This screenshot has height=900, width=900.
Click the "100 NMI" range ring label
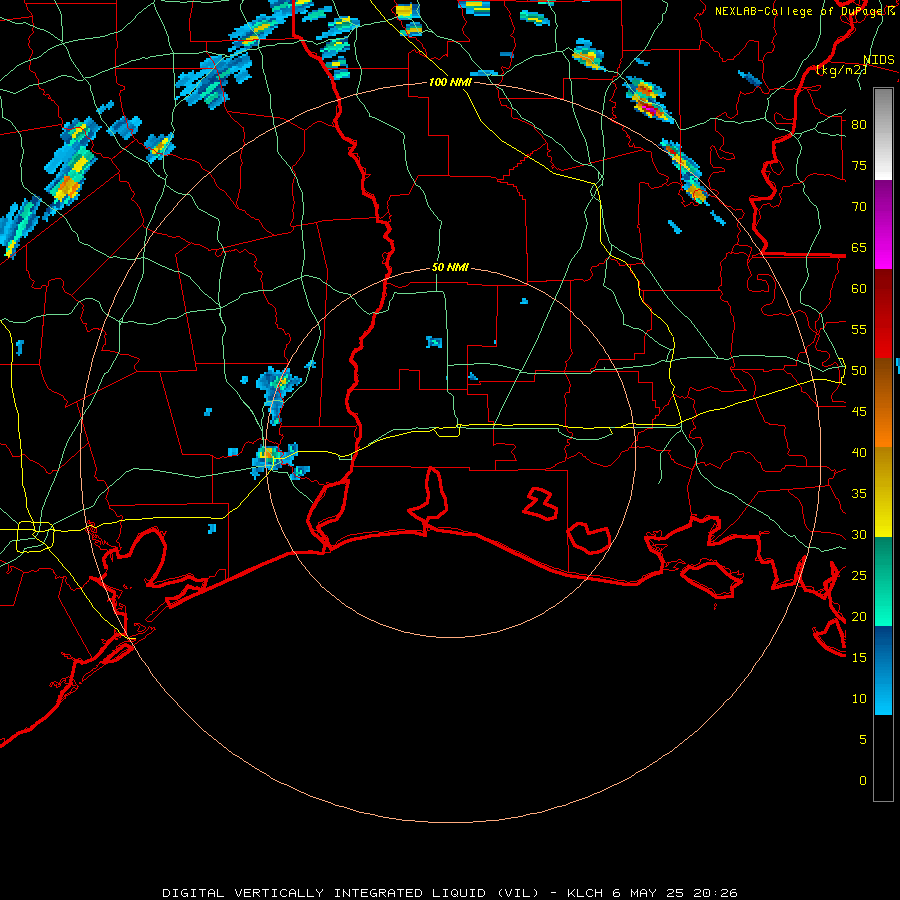(450, 82)
